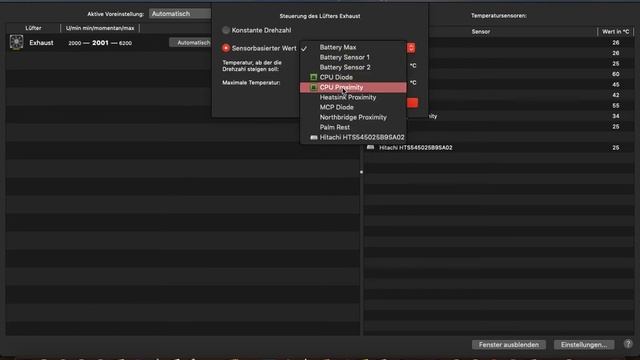The width and height of the screenshot is (640, 360).
Task: Click Fenster ausblenden button
Action: point(509,344)
